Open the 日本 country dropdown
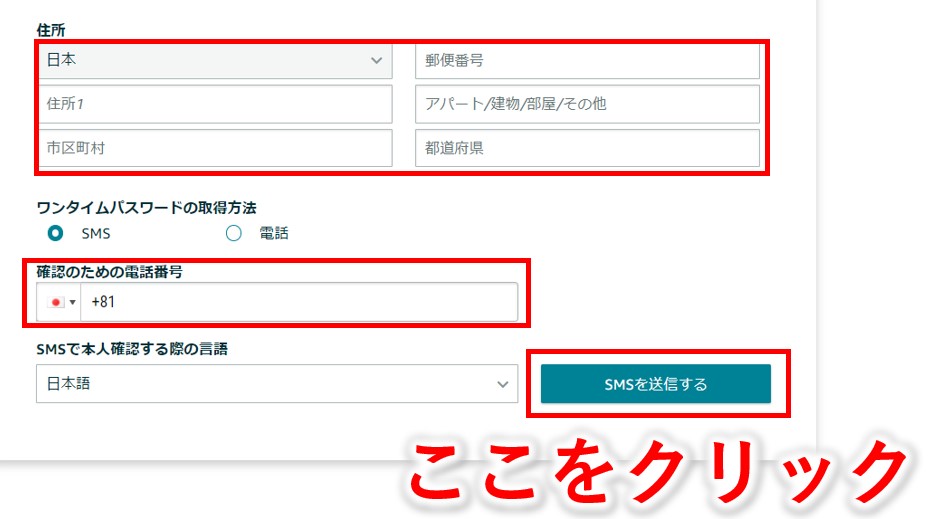 click(x=215, y=60)
